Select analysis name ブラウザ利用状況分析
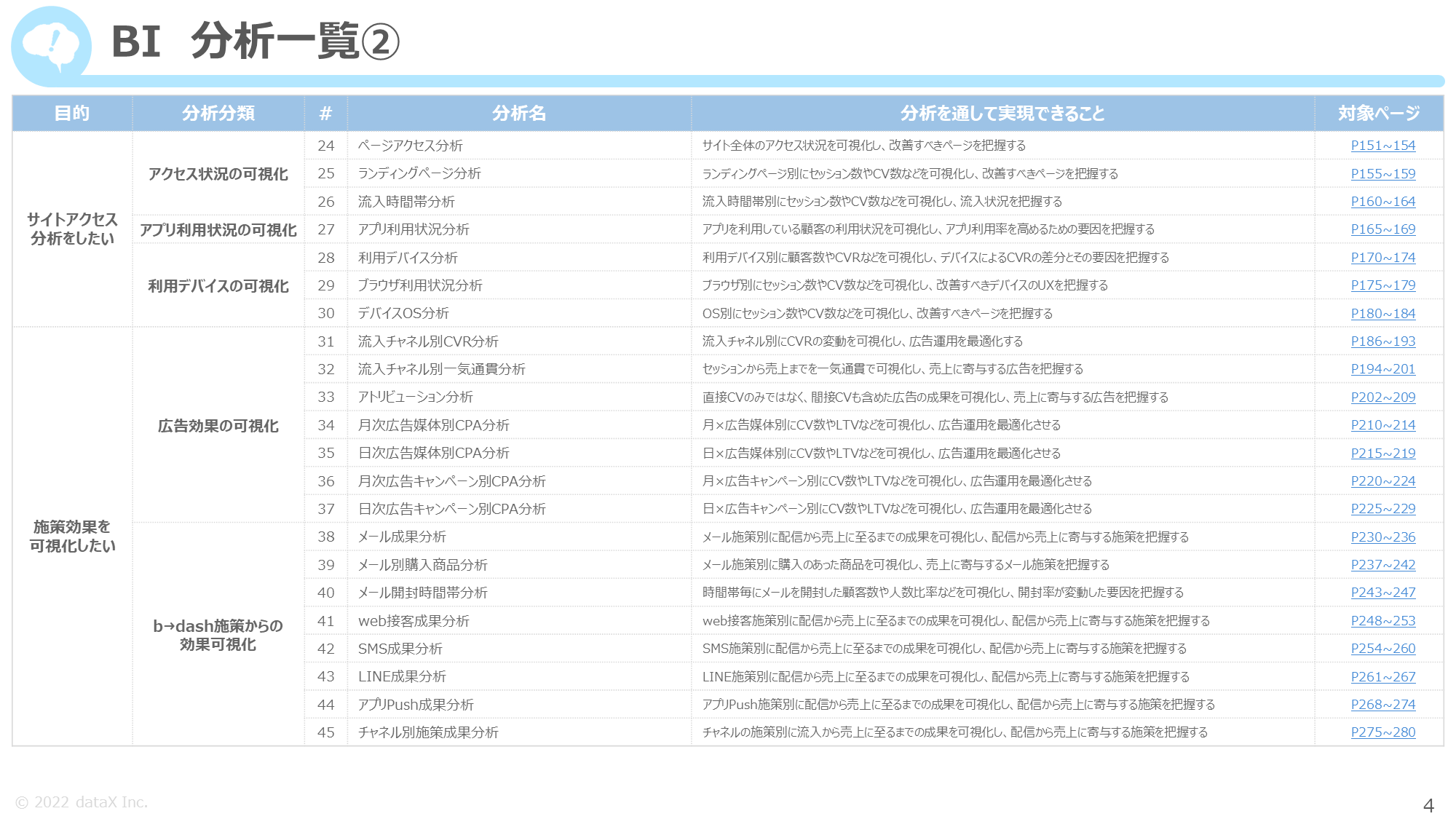1456x819 pixels. tap(420, 285)
